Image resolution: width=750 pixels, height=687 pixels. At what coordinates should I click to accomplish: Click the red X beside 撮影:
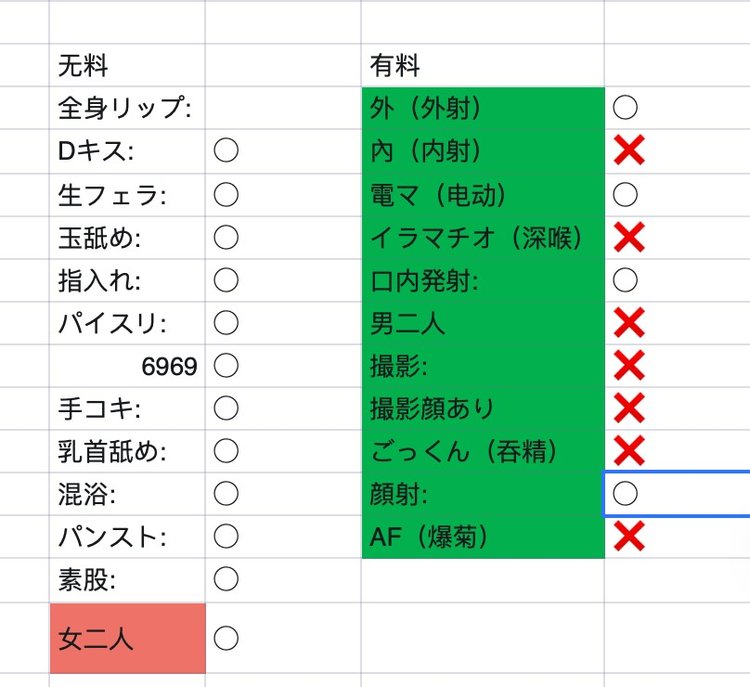point(628,366)
